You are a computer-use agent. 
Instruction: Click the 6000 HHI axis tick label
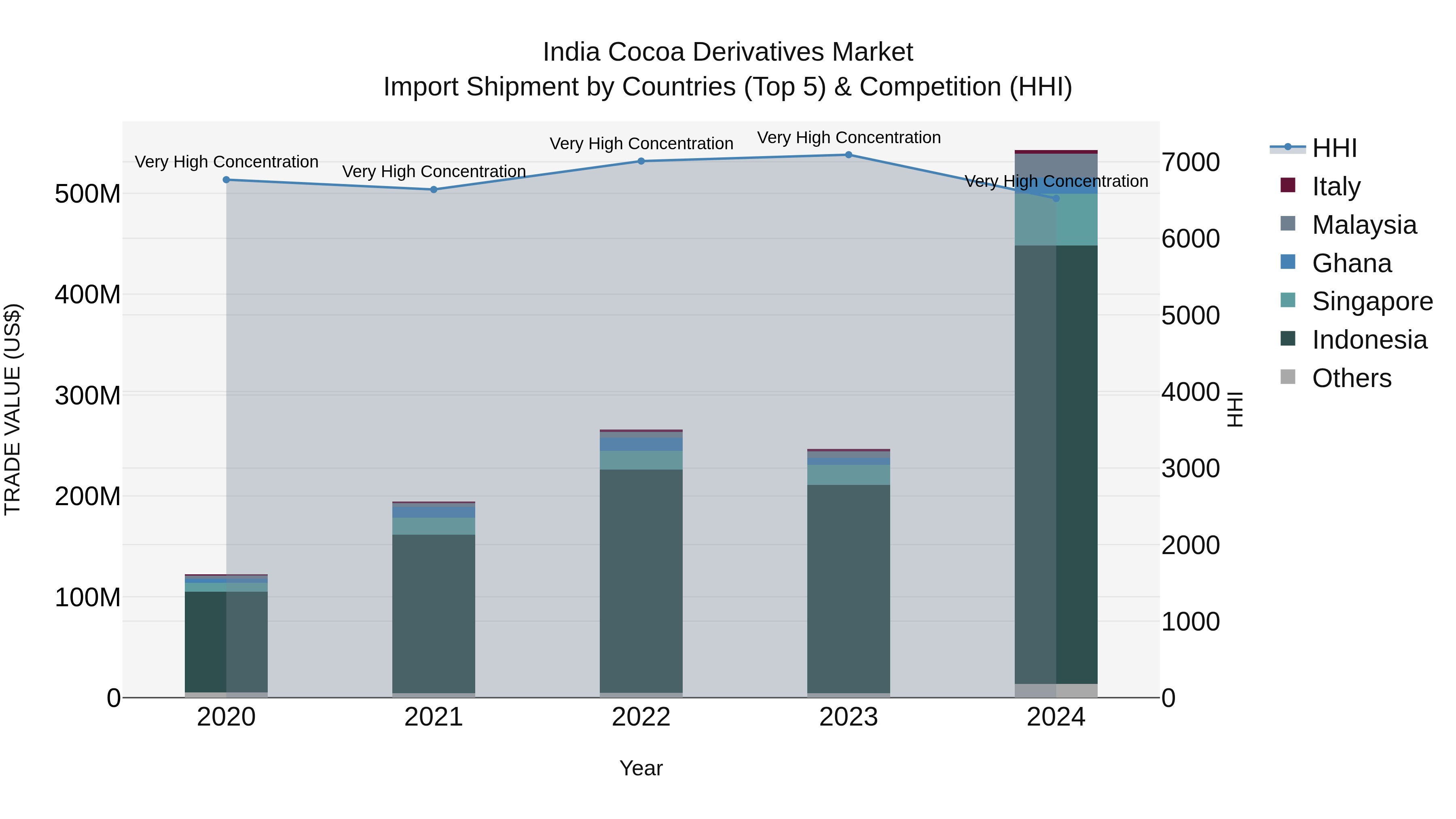(x=1191, y=239)
